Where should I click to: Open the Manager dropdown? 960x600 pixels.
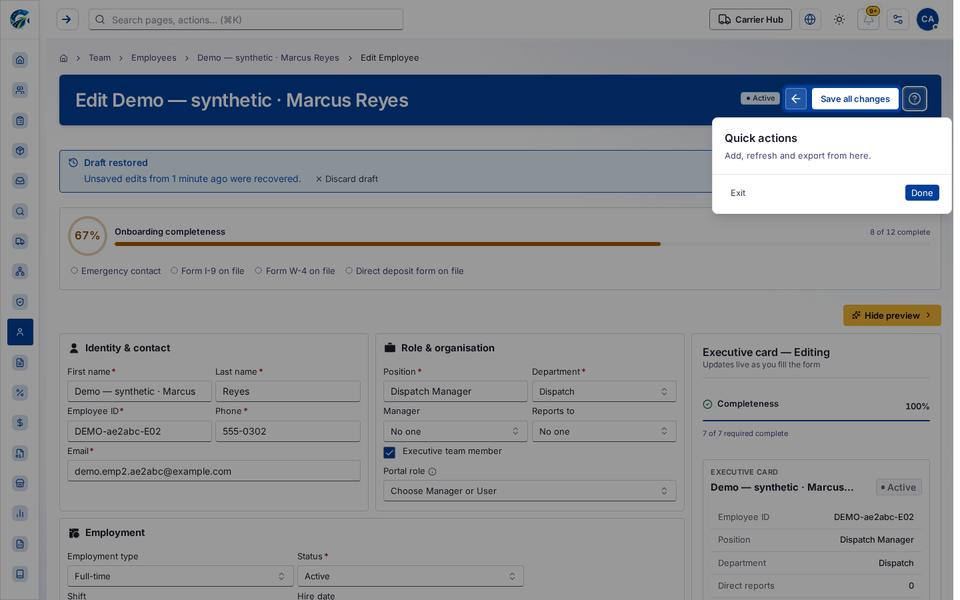coord(455,432)
